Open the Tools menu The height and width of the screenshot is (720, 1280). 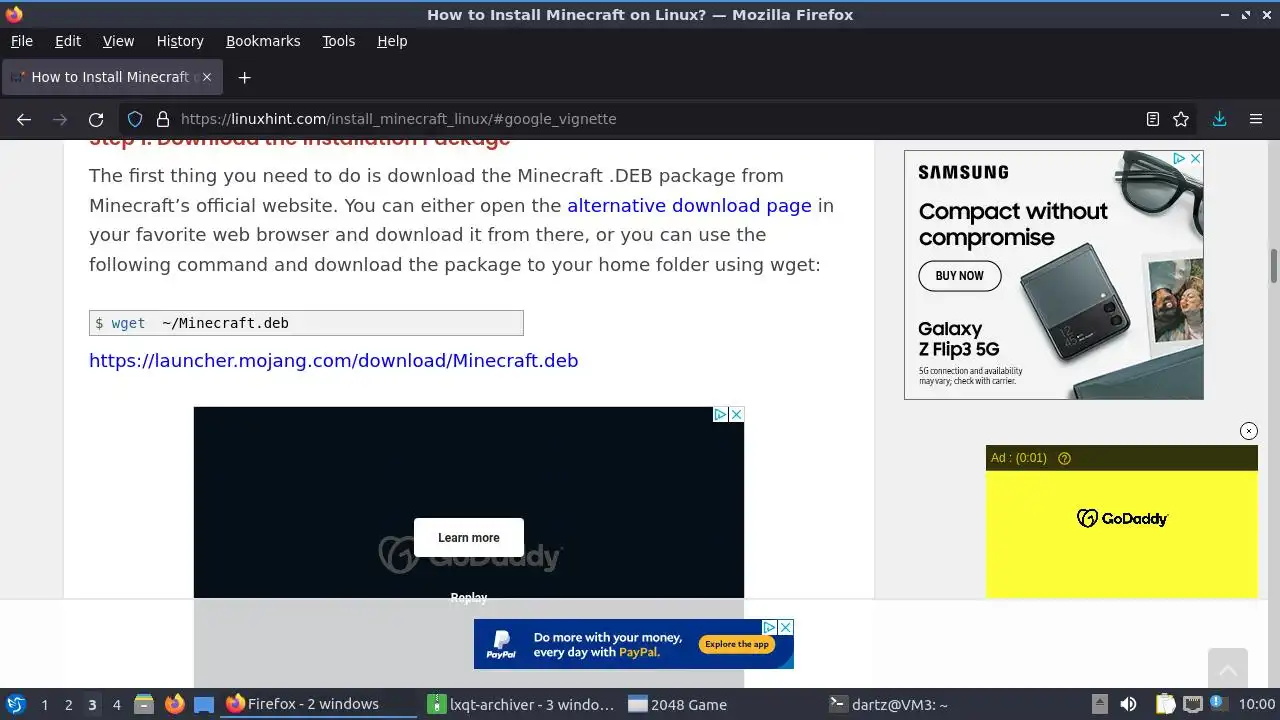coord(338,41)
